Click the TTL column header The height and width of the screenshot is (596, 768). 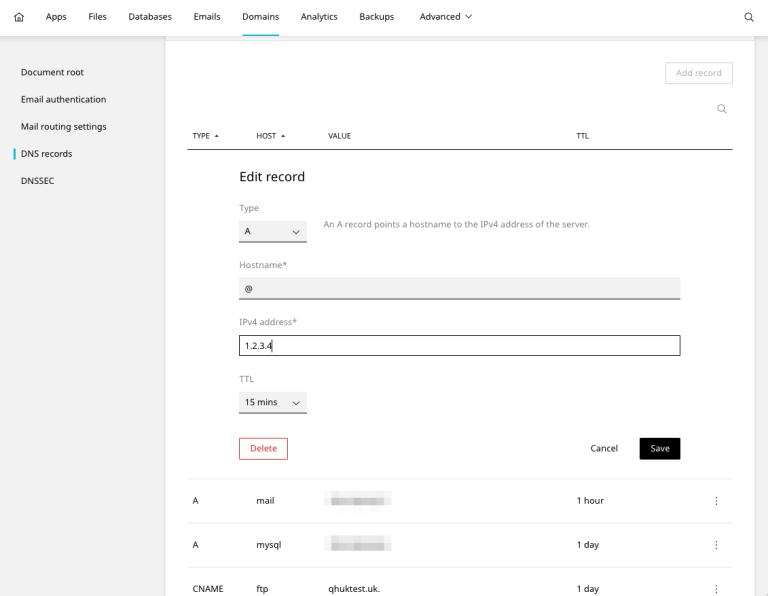[x=582, y=136]
